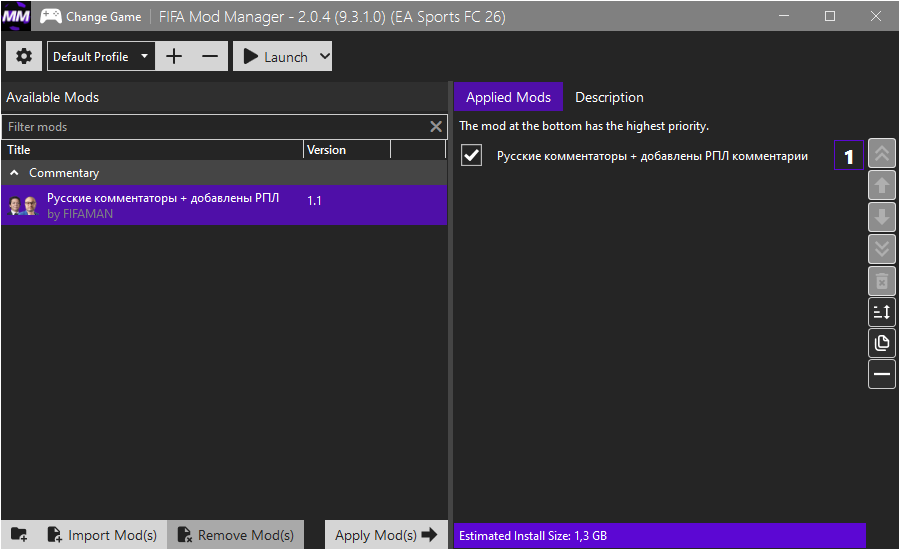The width and height of the screenshot is (900, 550).
Task: Click the sort order icon in right sidebar
Action: pos(882,312)
